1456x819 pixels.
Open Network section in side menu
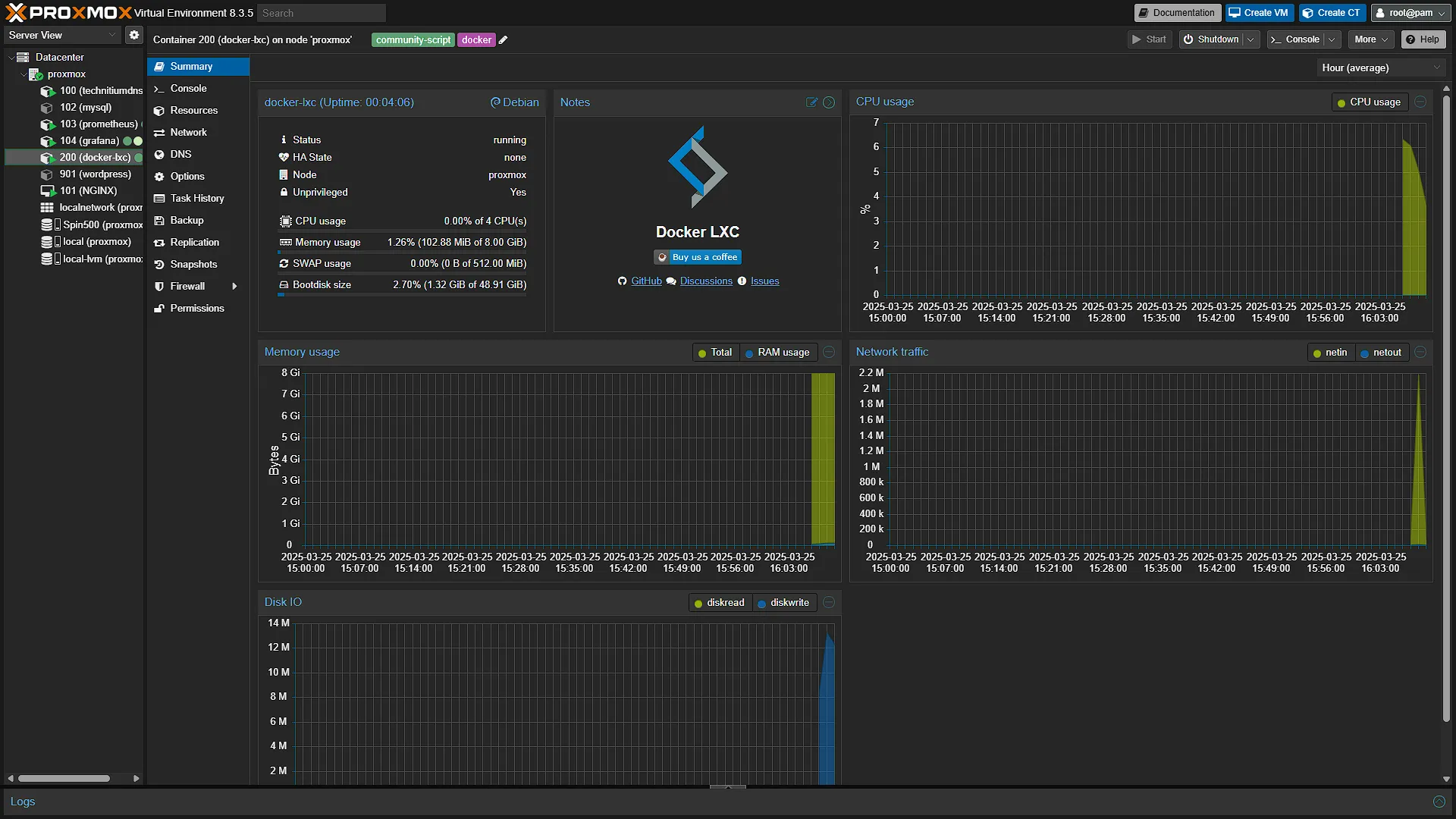(x=198, y=132)
